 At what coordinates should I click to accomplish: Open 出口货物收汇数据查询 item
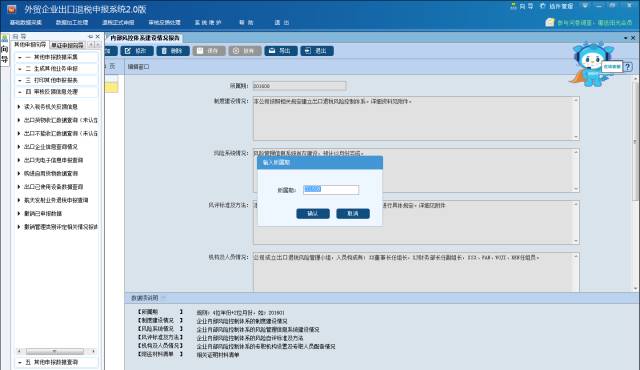(x=60, y=120)
